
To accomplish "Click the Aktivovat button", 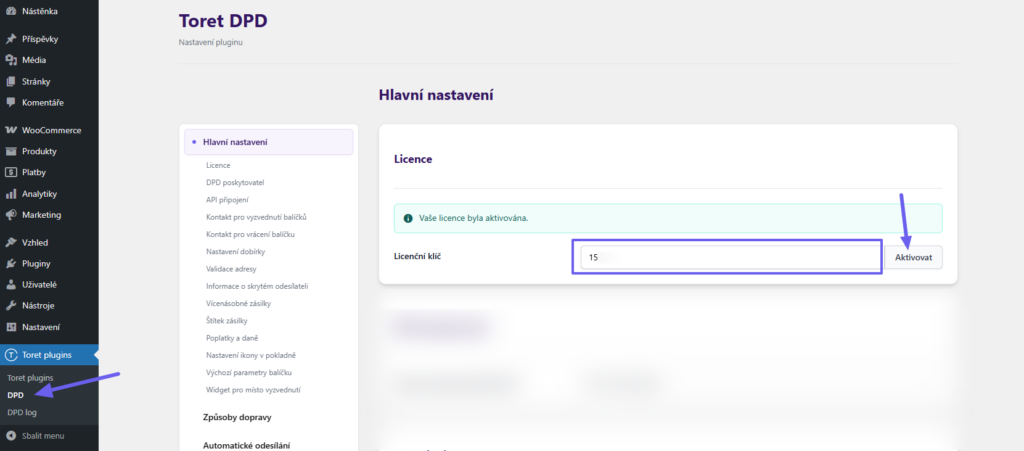I will point(914,257).
